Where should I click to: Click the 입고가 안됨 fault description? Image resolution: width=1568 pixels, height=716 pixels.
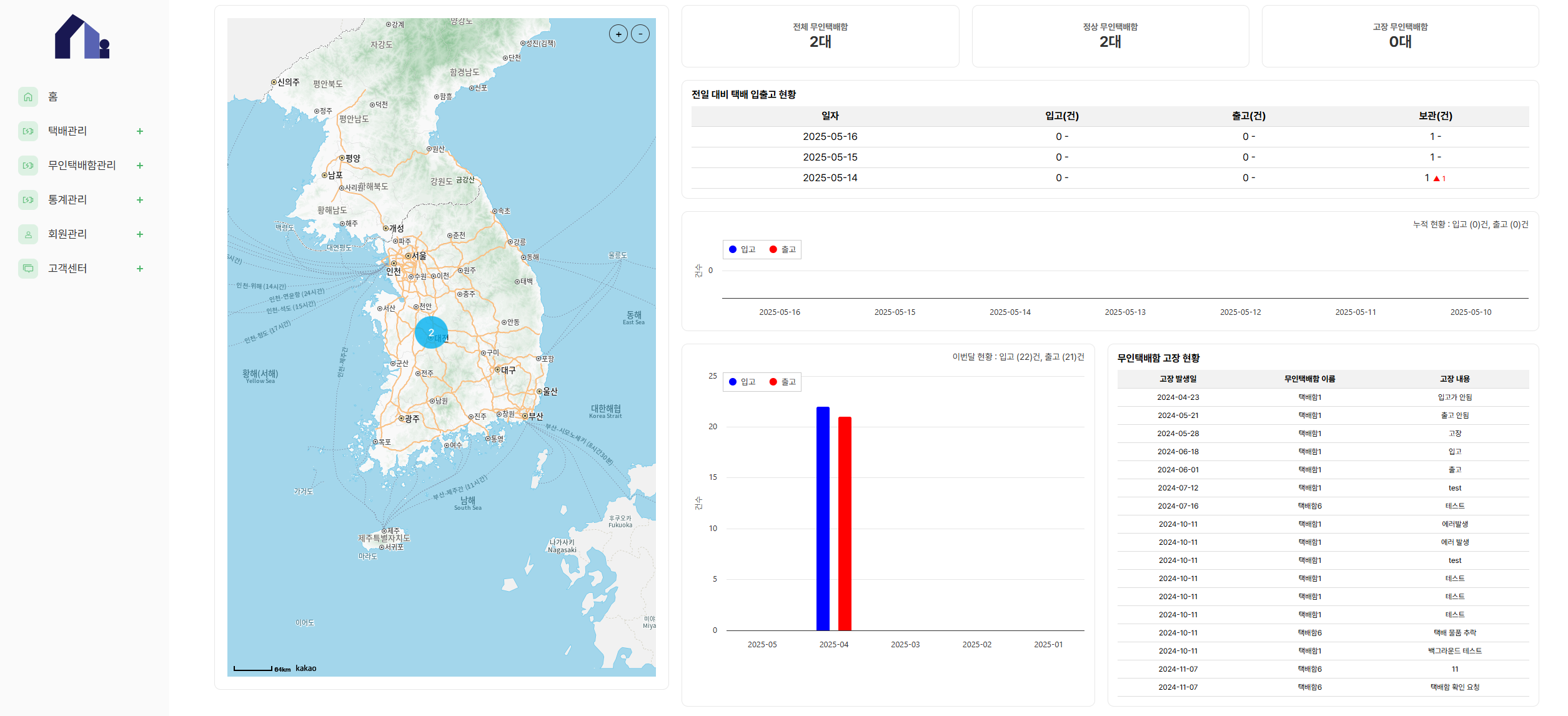pyautogui.click(x=1455, y=397)
